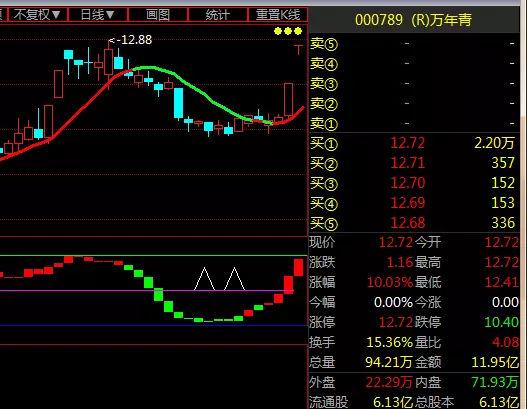Click the three yellow dots icon
Screen dimensions: 527x409
coord(288,31)
